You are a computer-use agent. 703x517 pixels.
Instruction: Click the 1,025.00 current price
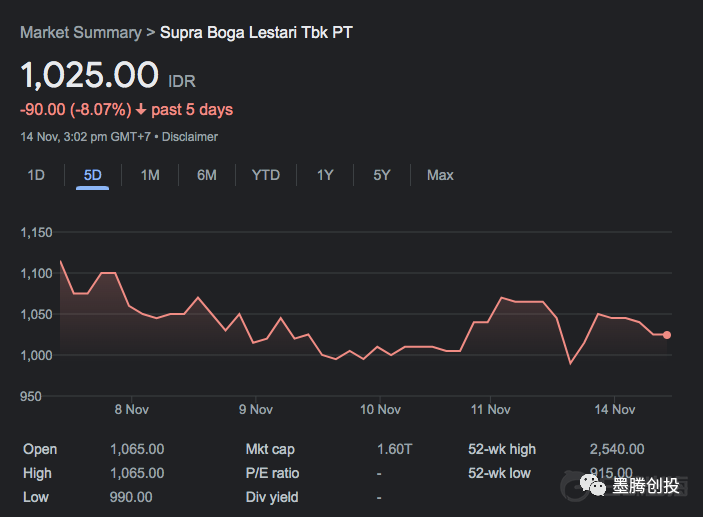pos(90,75)
